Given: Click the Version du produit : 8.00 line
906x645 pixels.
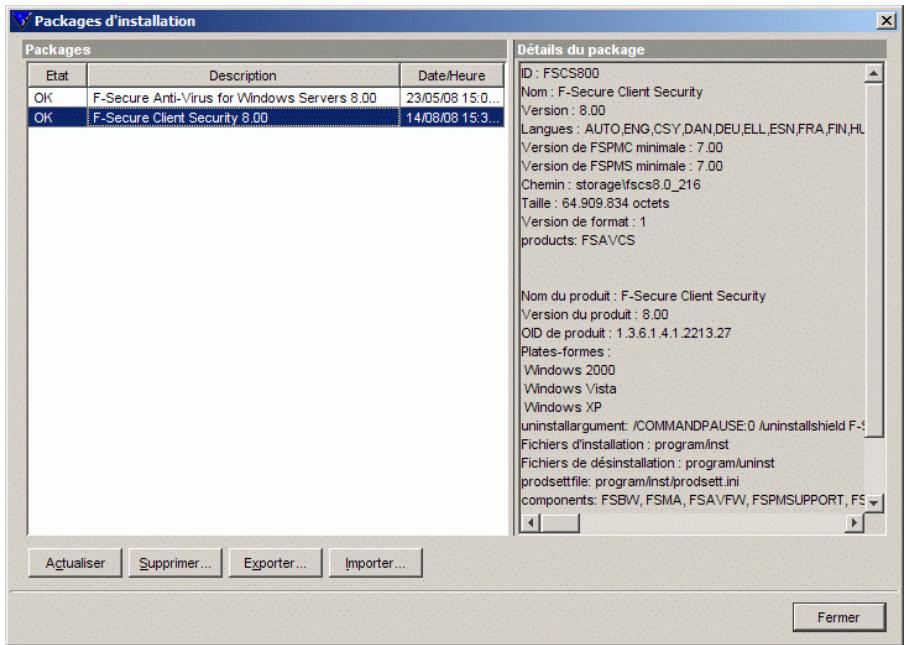Looking at the screenshot, I should (594, 314).
